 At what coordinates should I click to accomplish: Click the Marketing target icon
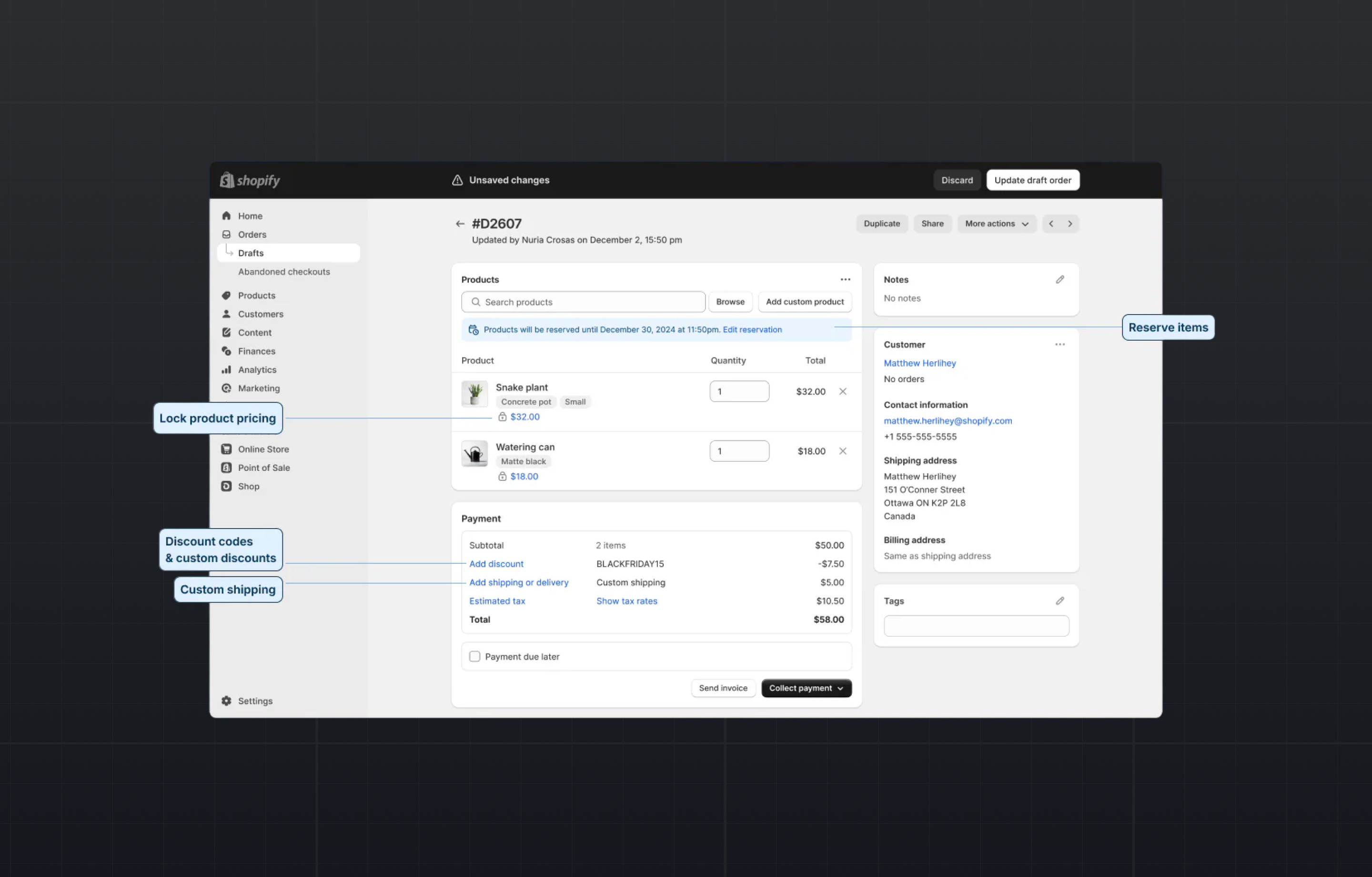[x=226, y=388]
